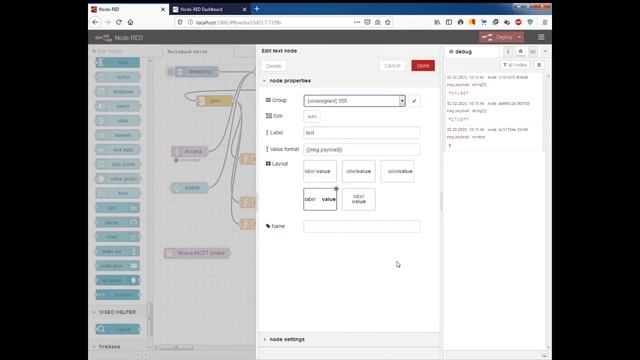Image resolution: width=640 pixels, height=360 pixels.
Task: Select the gauge node in palette
Action: pos(118,222)
